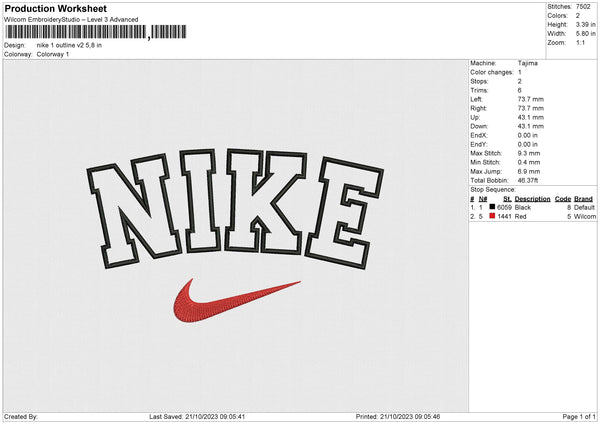This screenshot has width=600, height=424.
Task: Click the Left value 73.7 mm
Action: pyautogui.click(x=531, y=99)
